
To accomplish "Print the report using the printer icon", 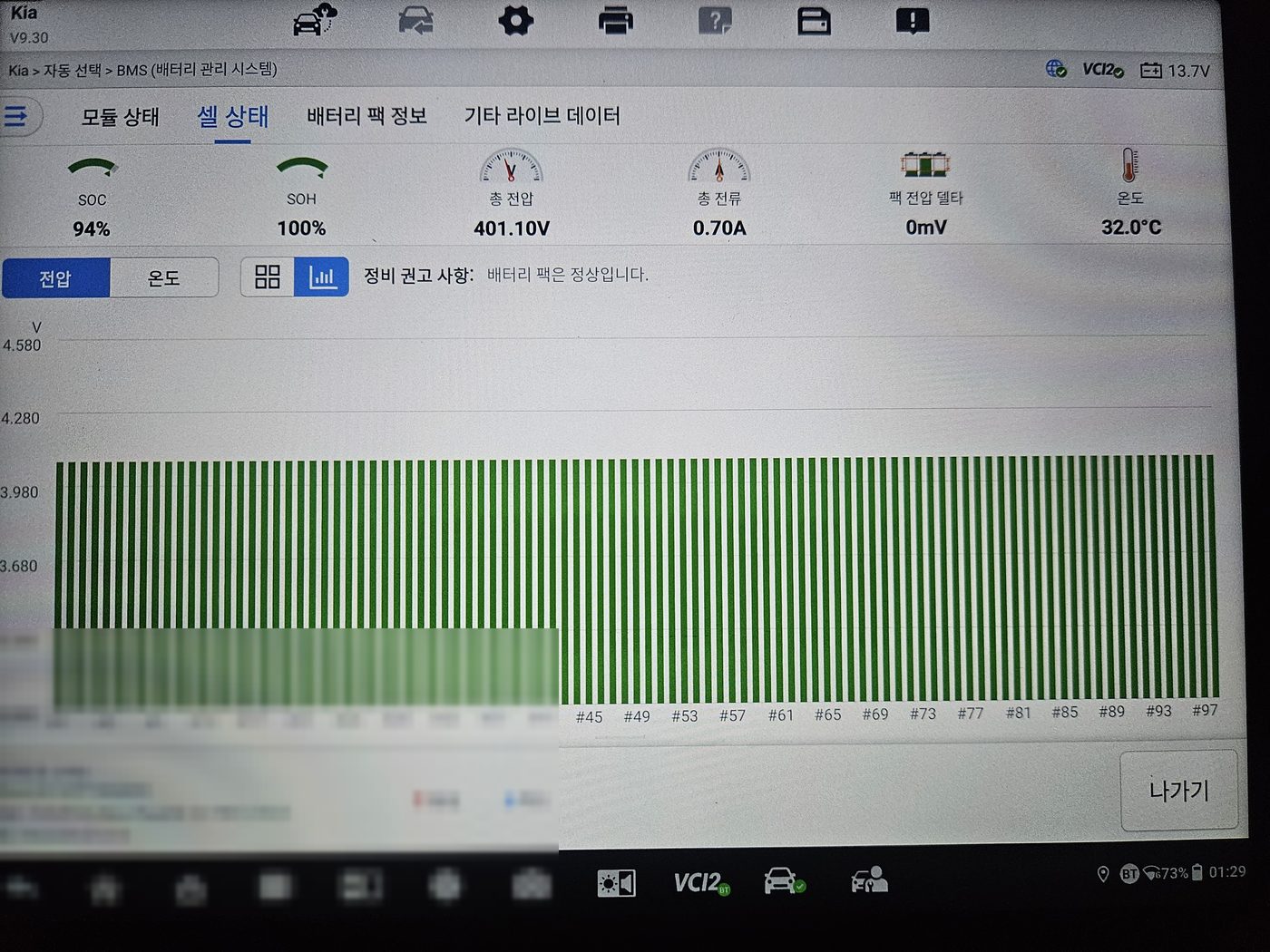I will pyautogui.click(x=616, y=20).
